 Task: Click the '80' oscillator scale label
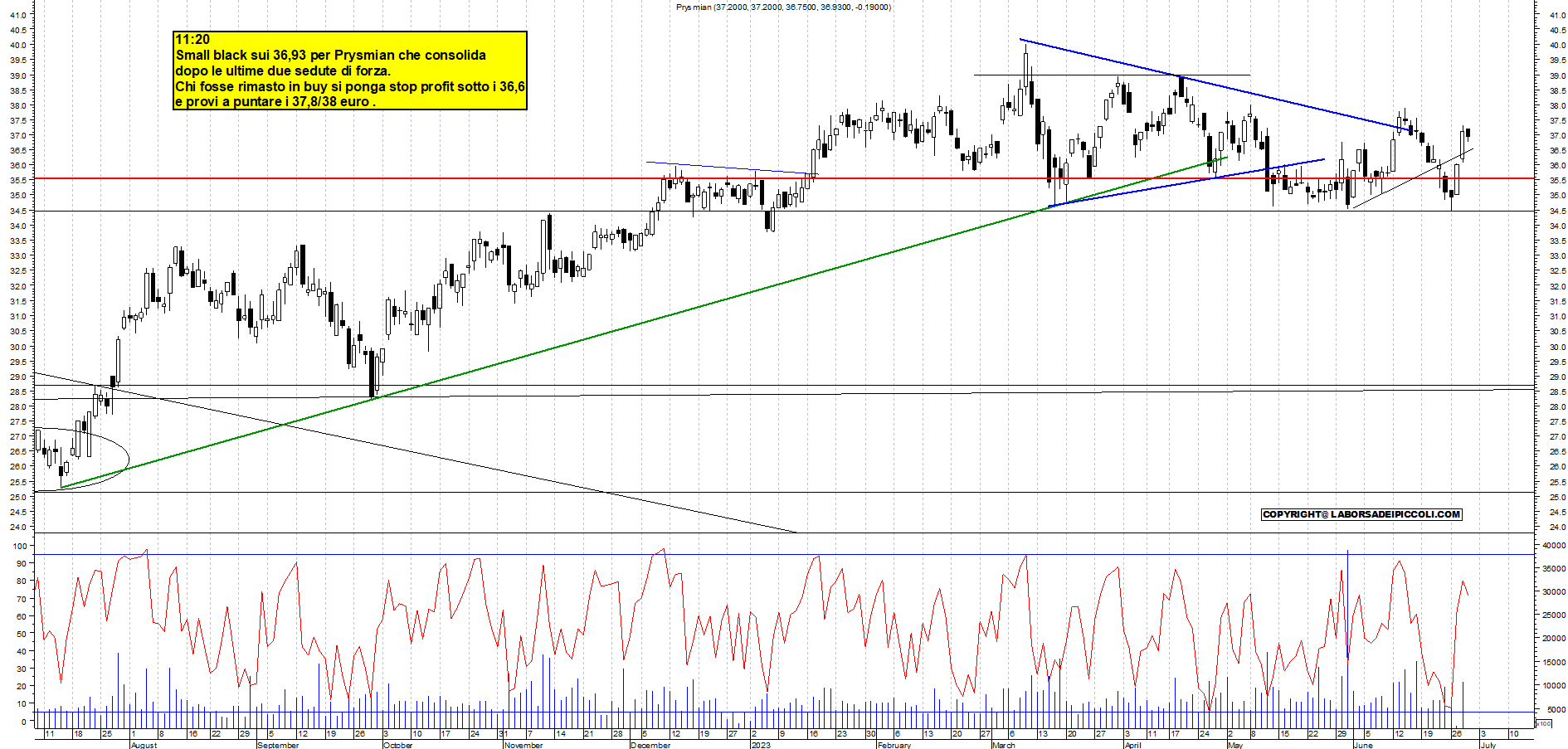(x=22, y=581)
